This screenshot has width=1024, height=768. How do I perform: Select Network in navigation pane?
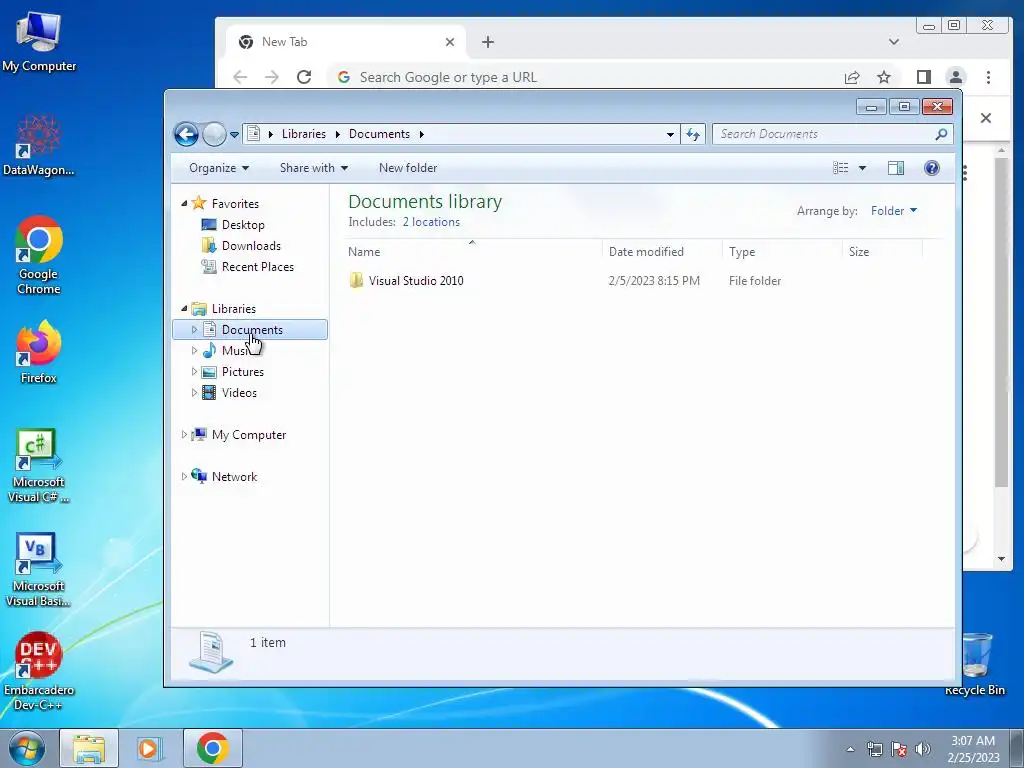pos(234,477)
